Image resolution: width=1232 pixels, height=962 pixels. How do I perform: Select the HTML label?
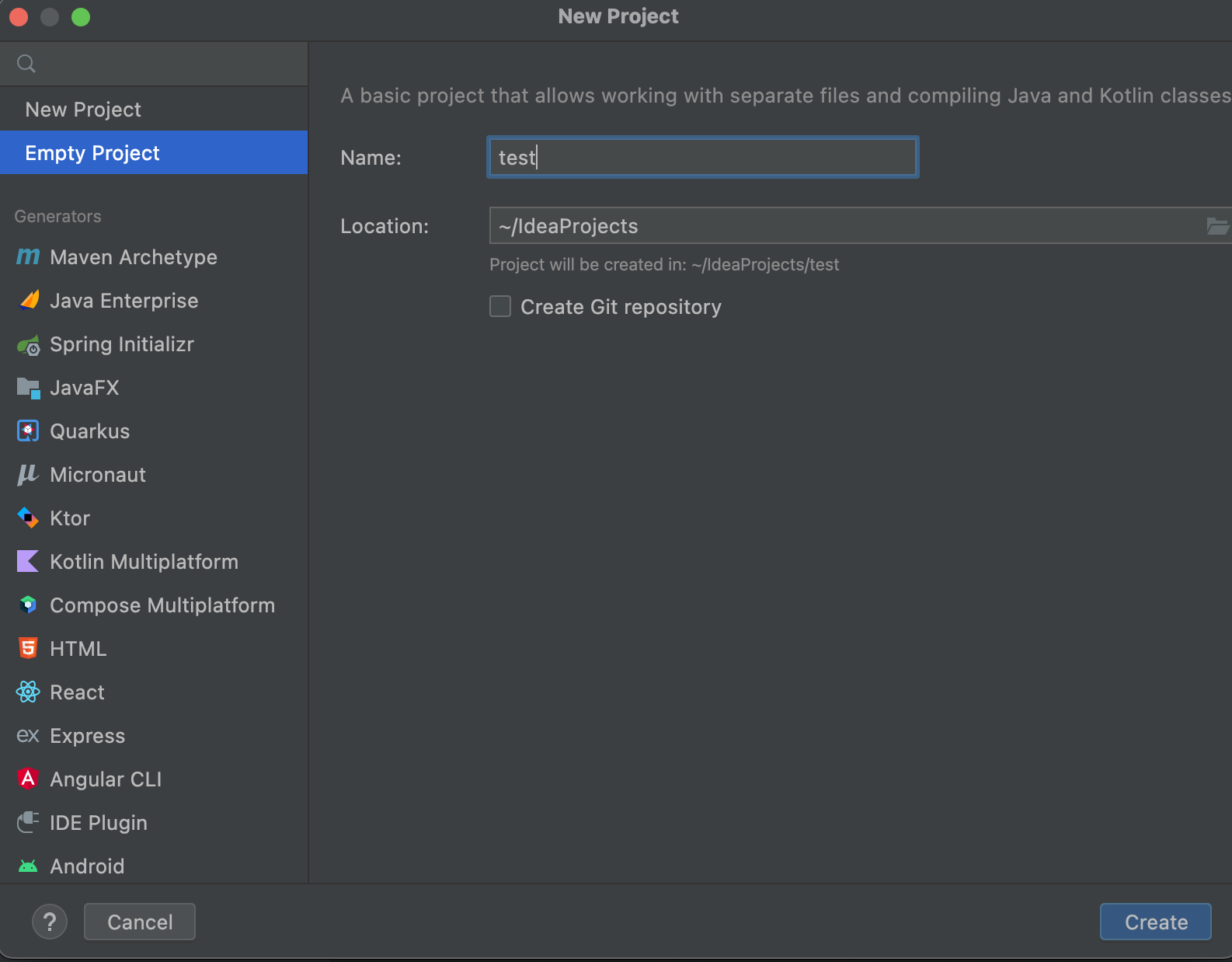78,649
